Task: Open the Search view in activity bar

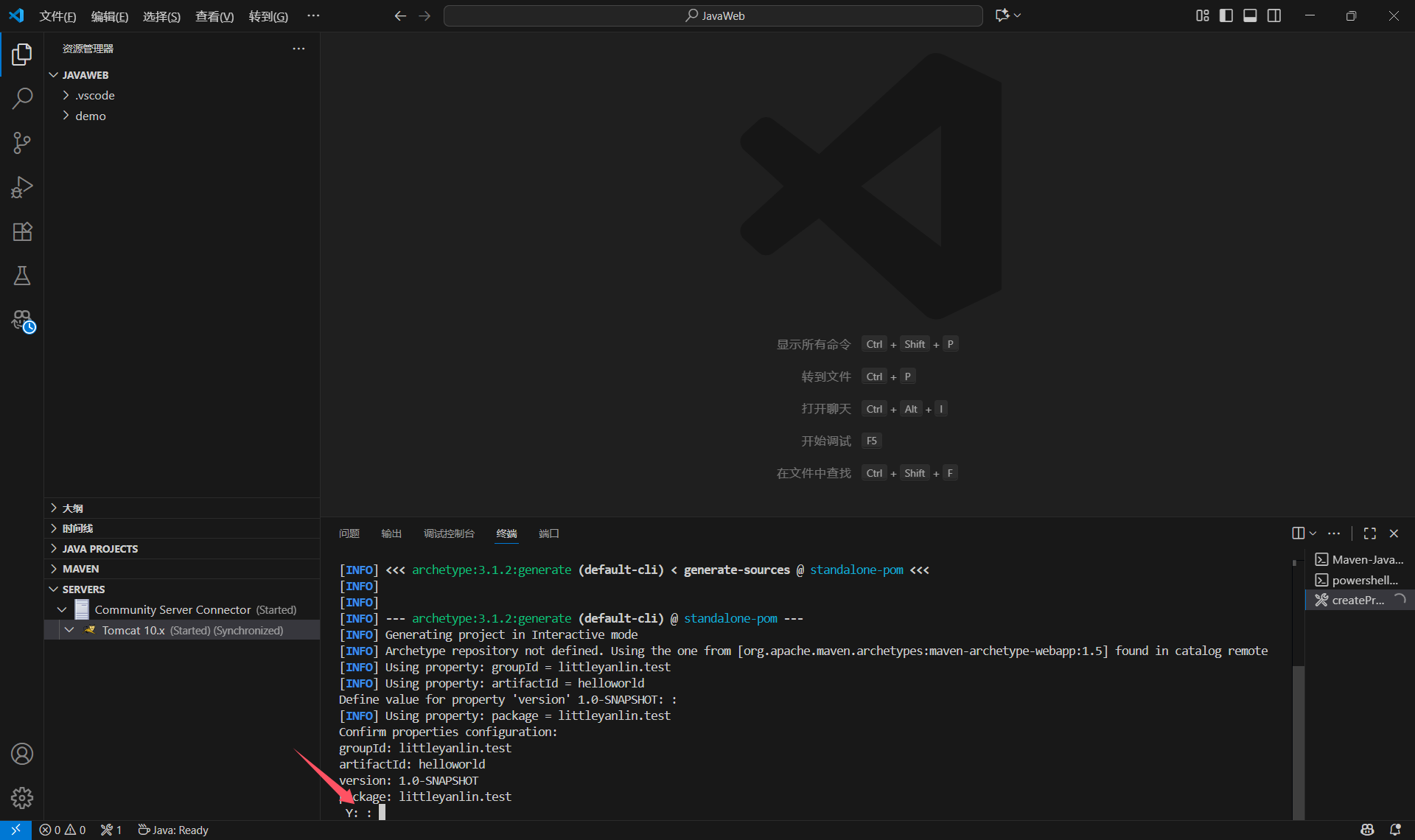Action: (x=22, y=98)
